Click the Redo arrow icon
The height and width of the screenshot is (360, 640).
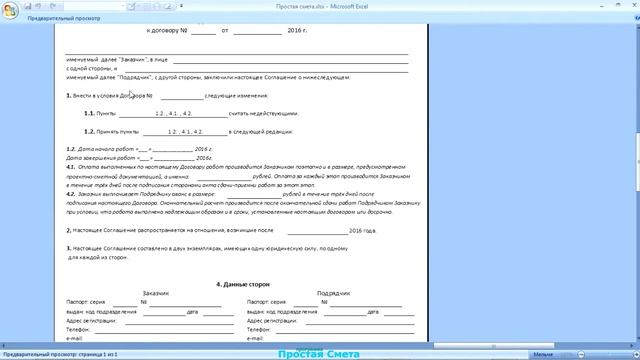[x=53, y=6]
